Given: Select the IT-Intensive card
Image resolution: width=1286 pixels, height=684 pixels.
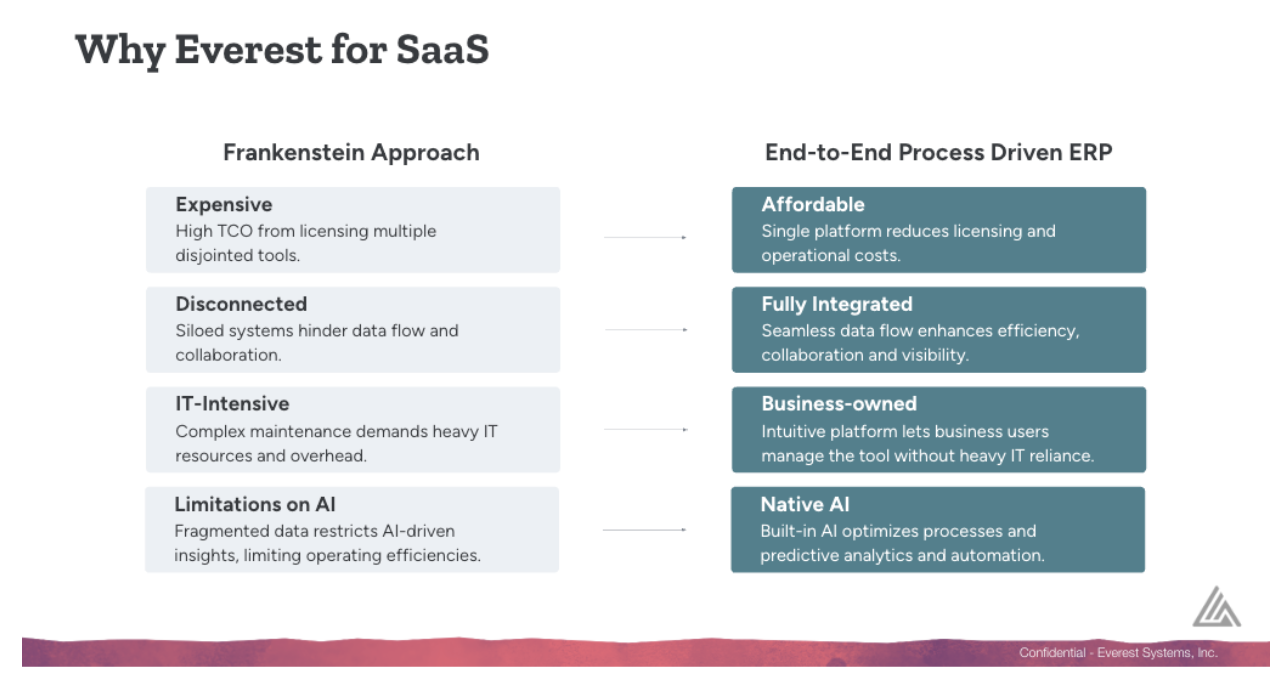Looking at the screenshot, I should tap(353, 430).
